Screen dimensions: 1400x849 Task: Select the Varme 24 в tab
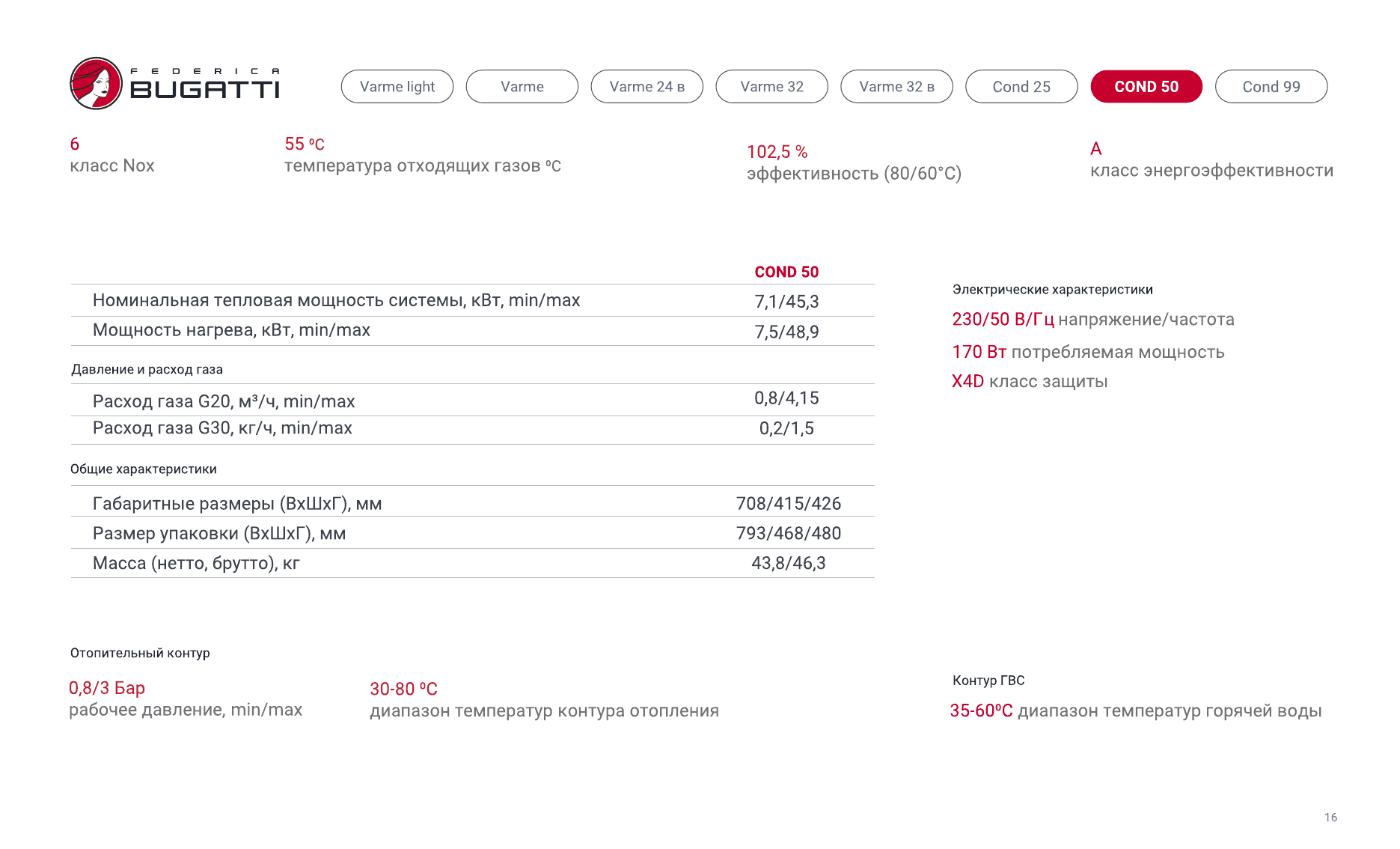pyautogui.click(x=646, y=87)
